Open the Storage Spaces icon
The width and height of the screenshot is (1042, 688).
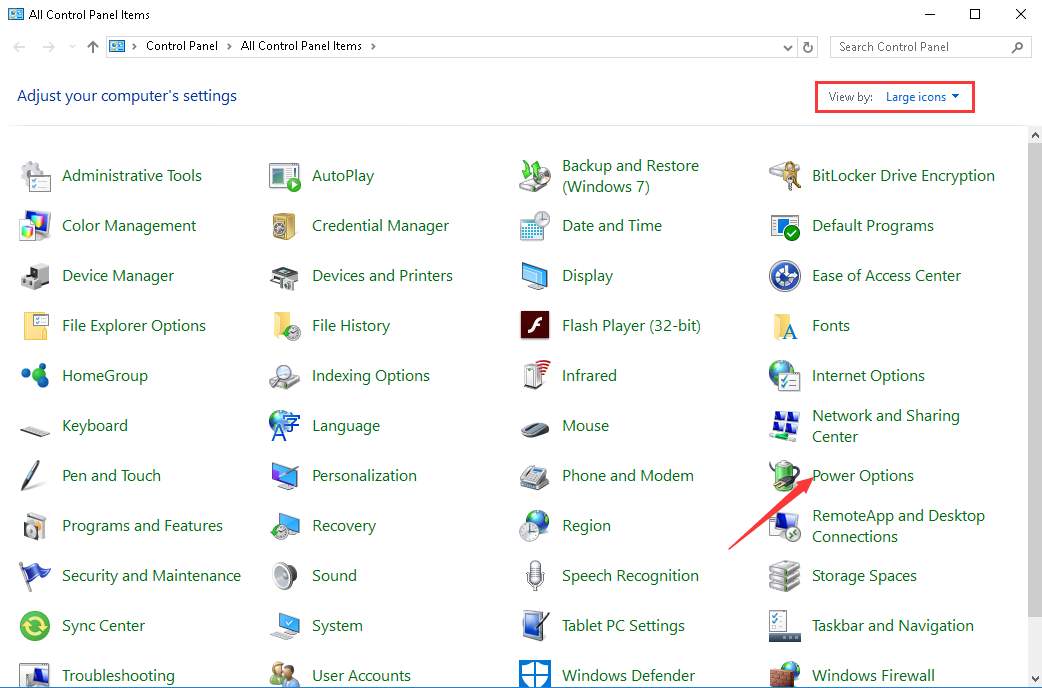(785, 576)
